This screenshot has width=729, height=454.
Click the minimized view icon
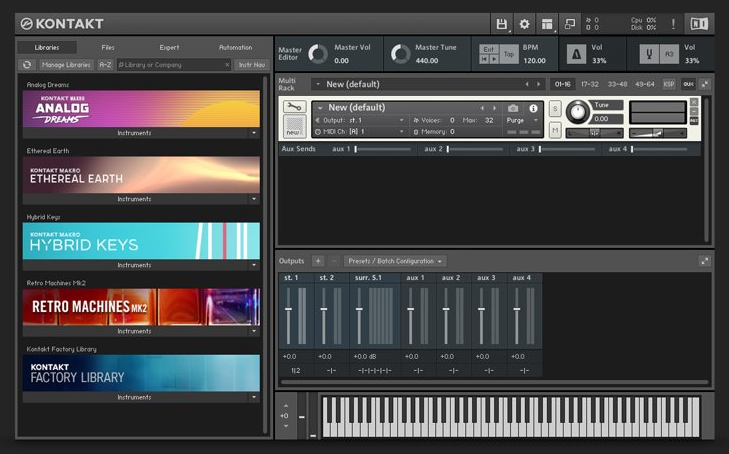[570, 24]
